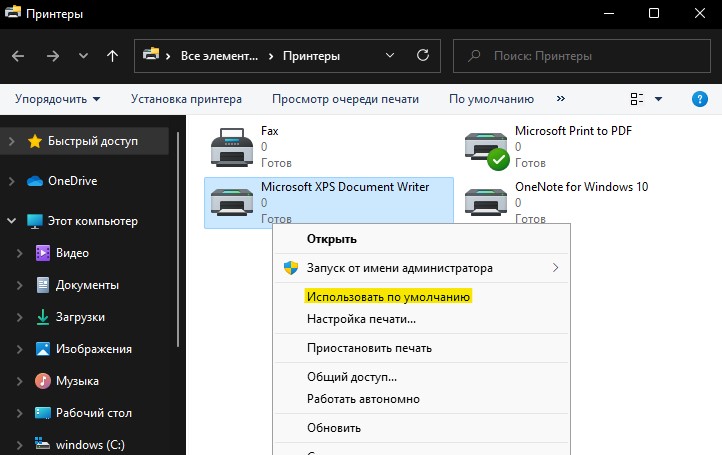Click the Рабочий стол desktop icon
This screenshot has height=455, width=722.
tap(43, 413)
